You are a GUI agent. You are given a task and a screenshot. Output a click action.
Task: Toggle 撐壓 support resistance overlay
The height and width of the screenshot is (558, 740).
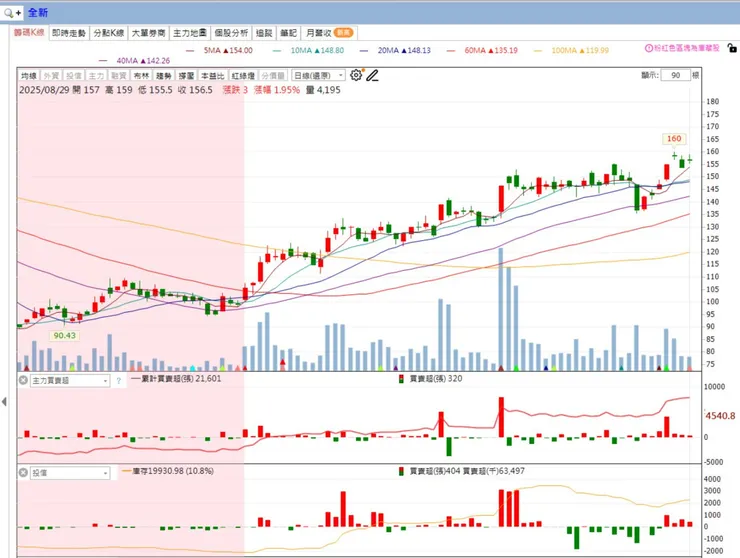[186, 76]
